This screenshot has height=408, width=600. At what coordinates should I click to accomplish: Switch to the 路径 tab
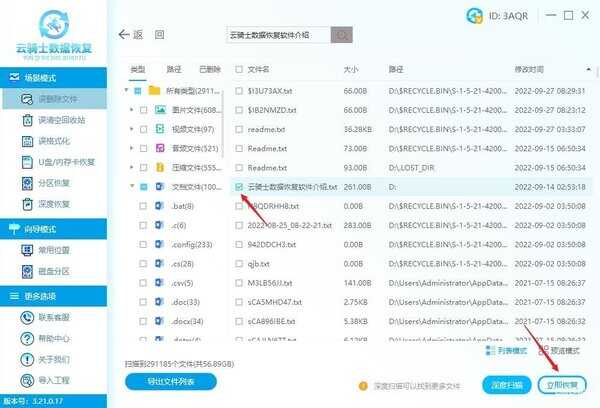click(174, 69)
